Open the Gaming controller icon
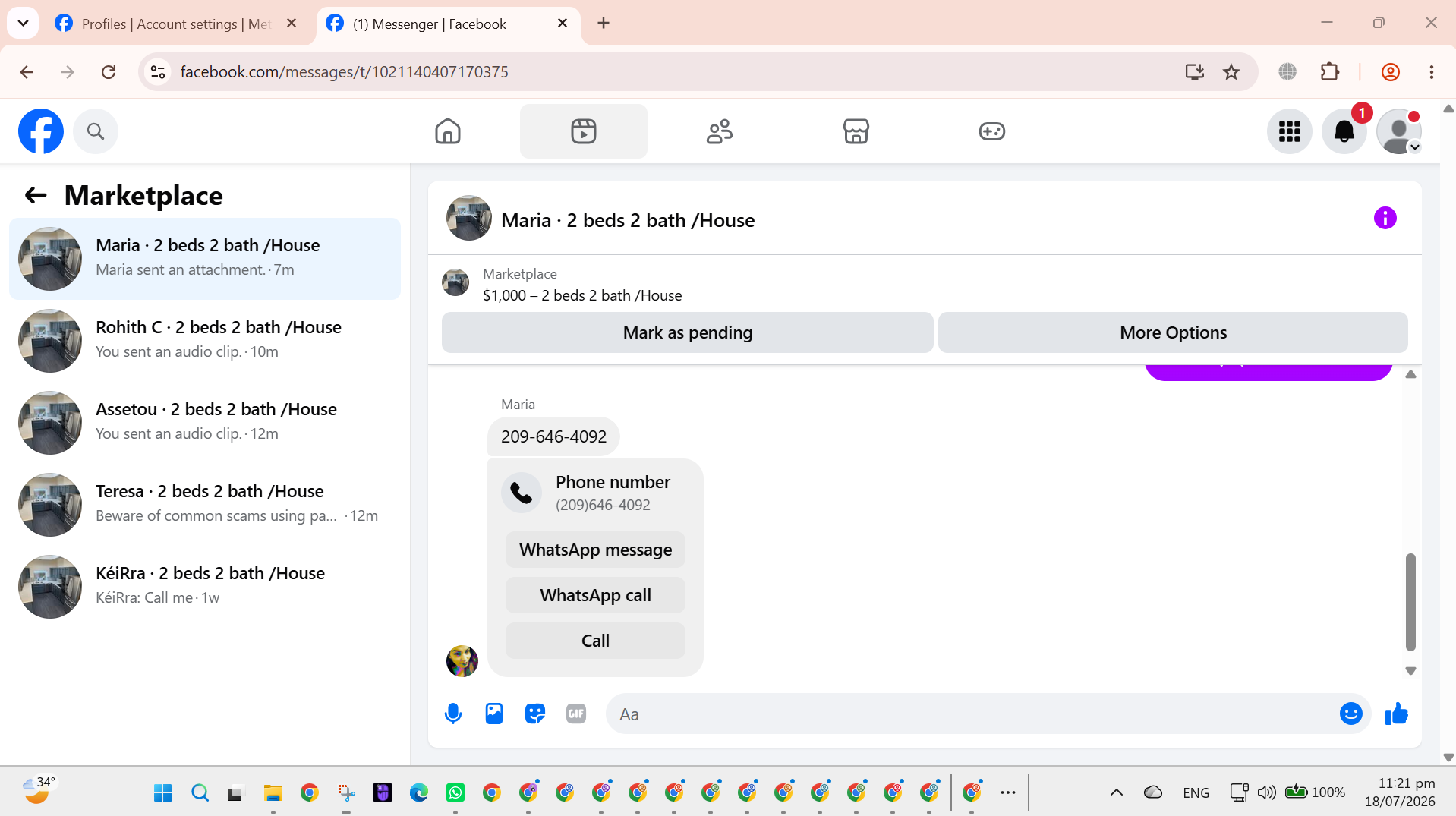The image size is (1456, 816). click(x=991, y=131)
